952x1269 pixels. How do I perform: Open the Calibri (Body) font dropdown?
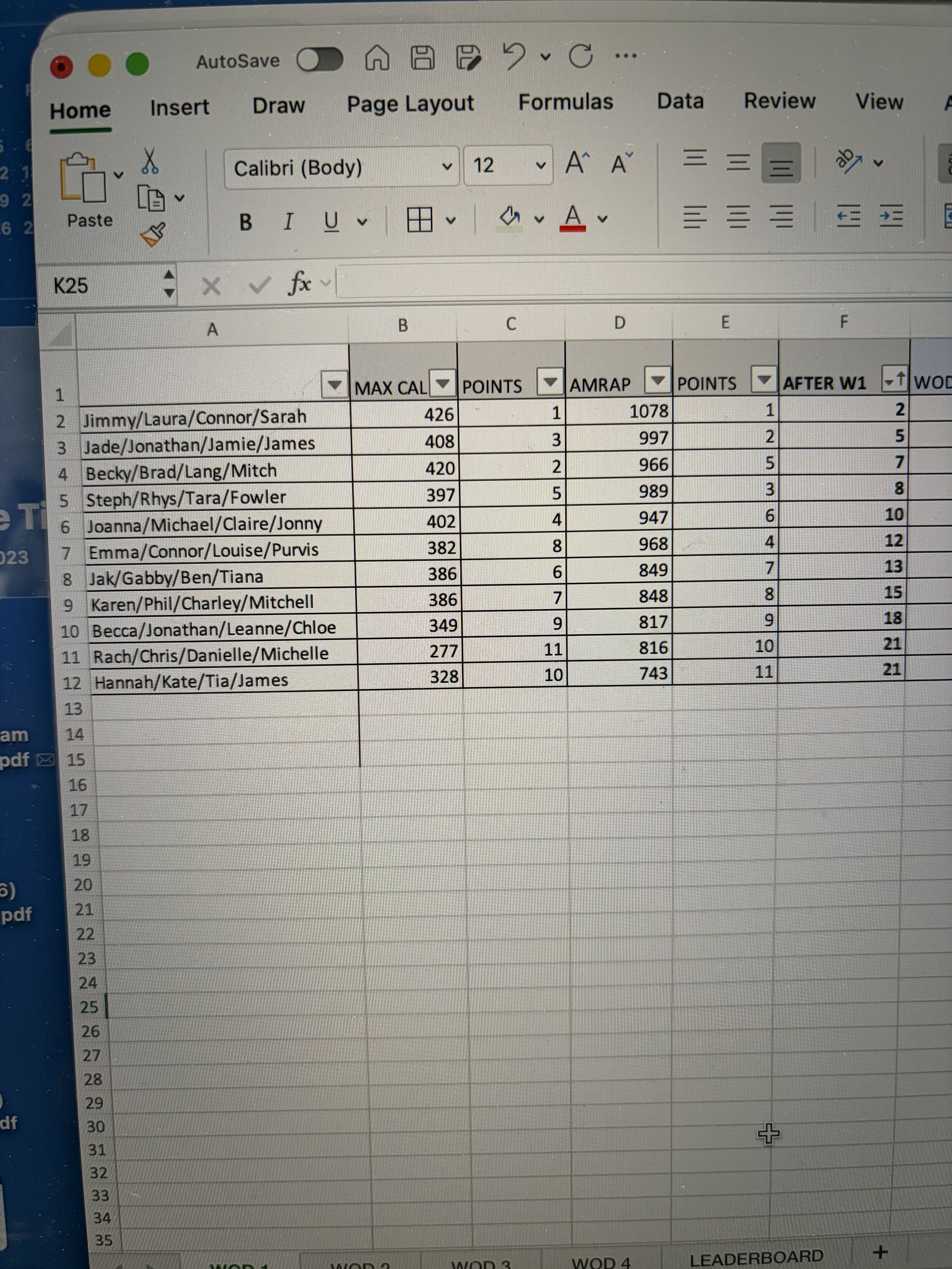(x=447, y=167)
